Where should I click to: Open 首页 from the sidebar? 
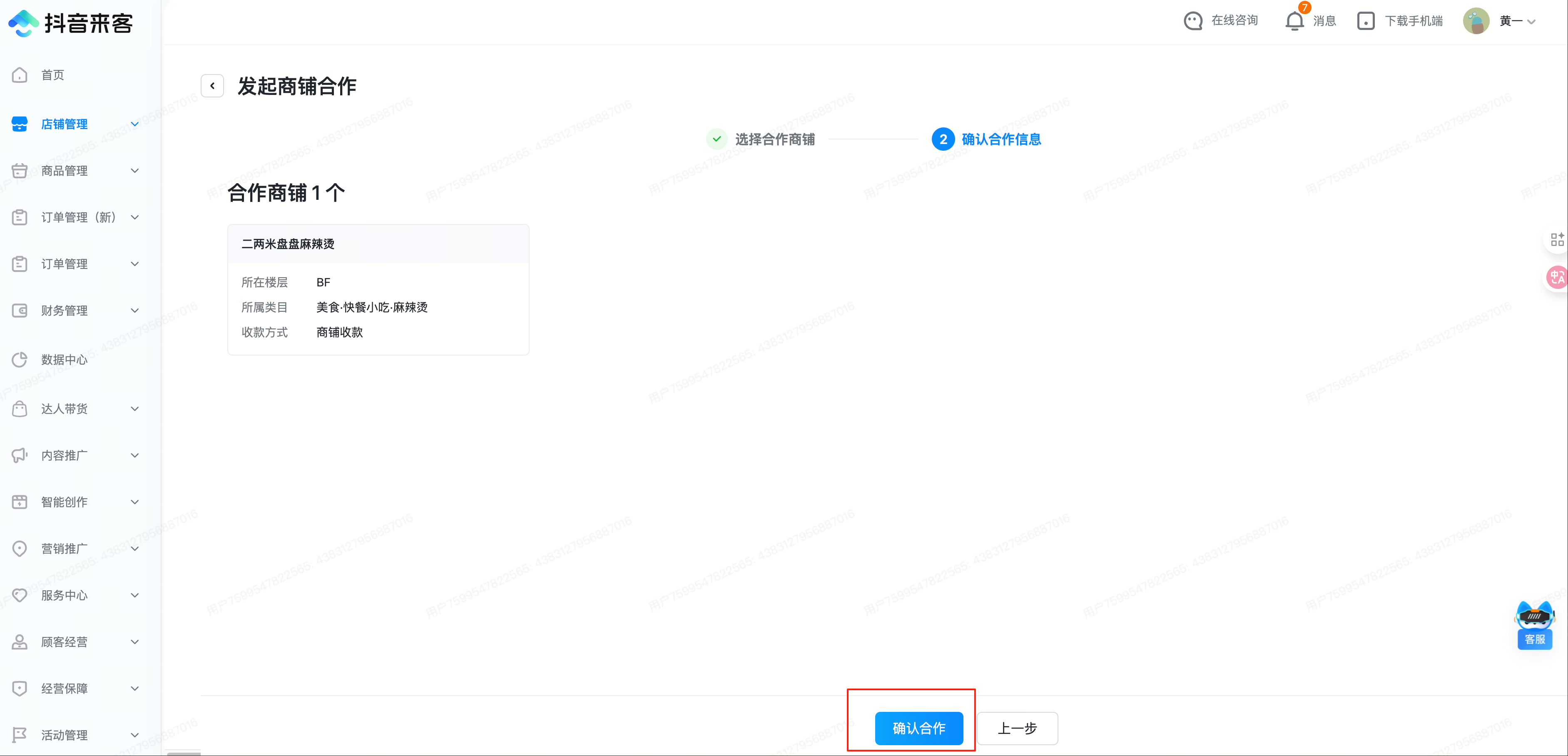tap(52, 75)
